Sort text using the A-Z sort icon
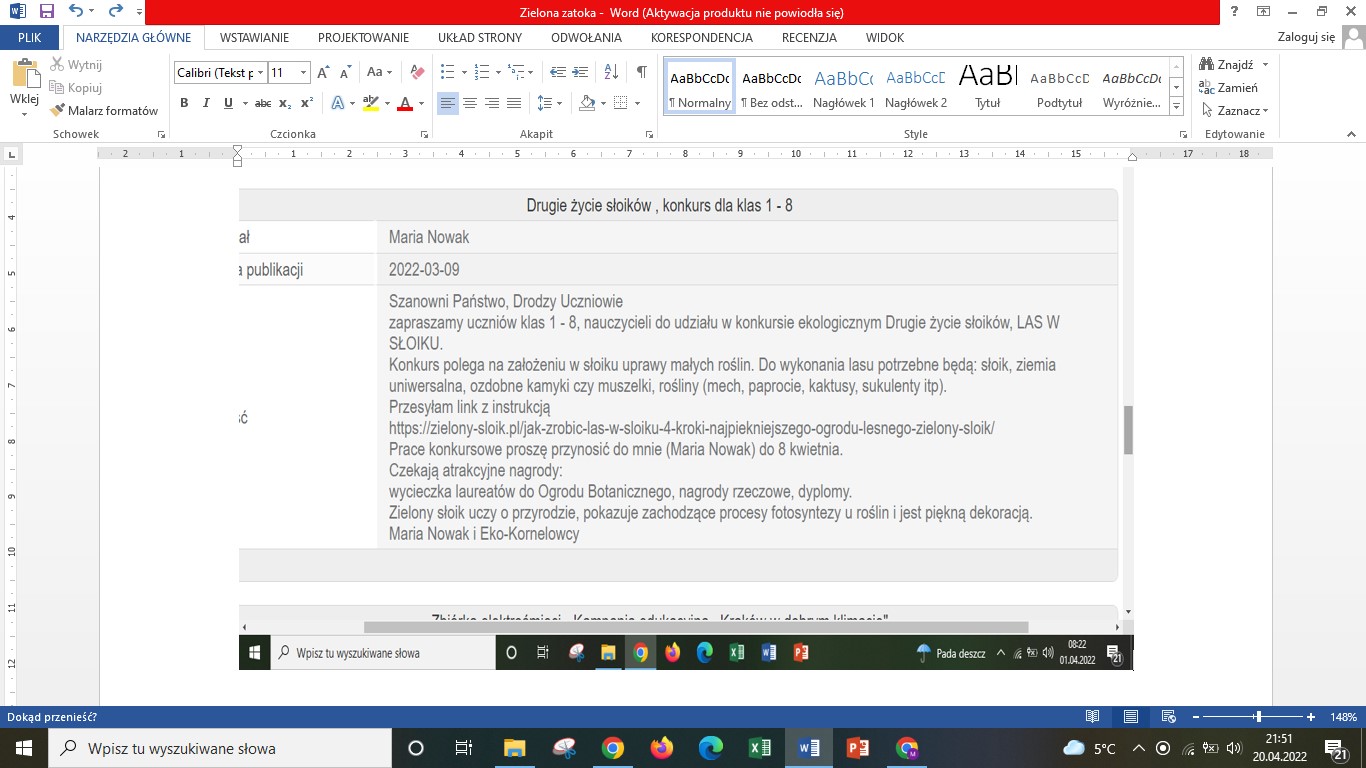The image size is (1366, 768). (613, 73)
